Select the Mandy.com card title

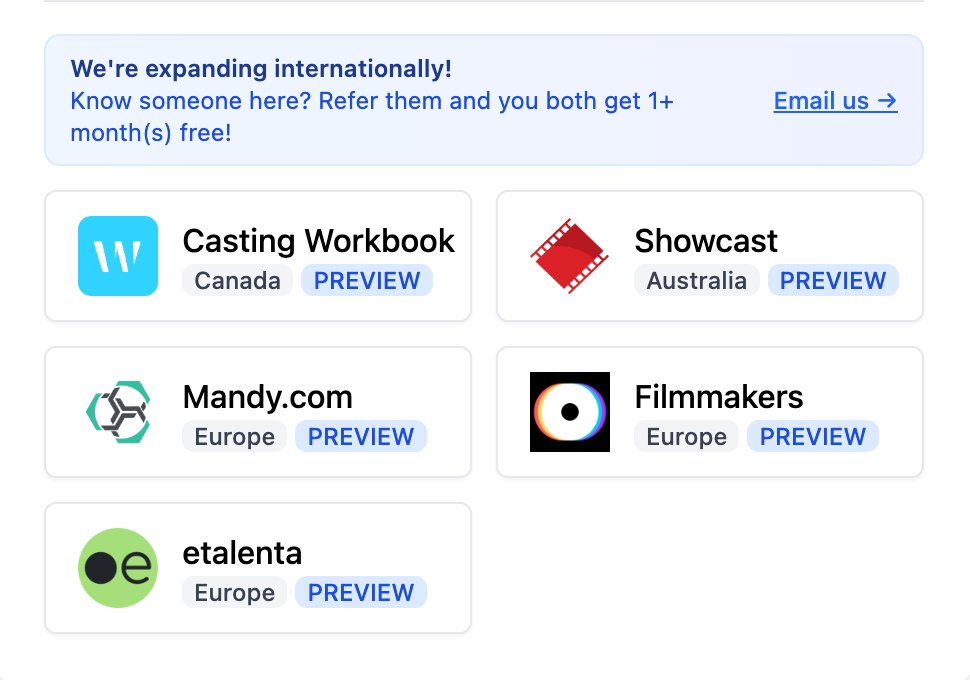click(267, 397)
